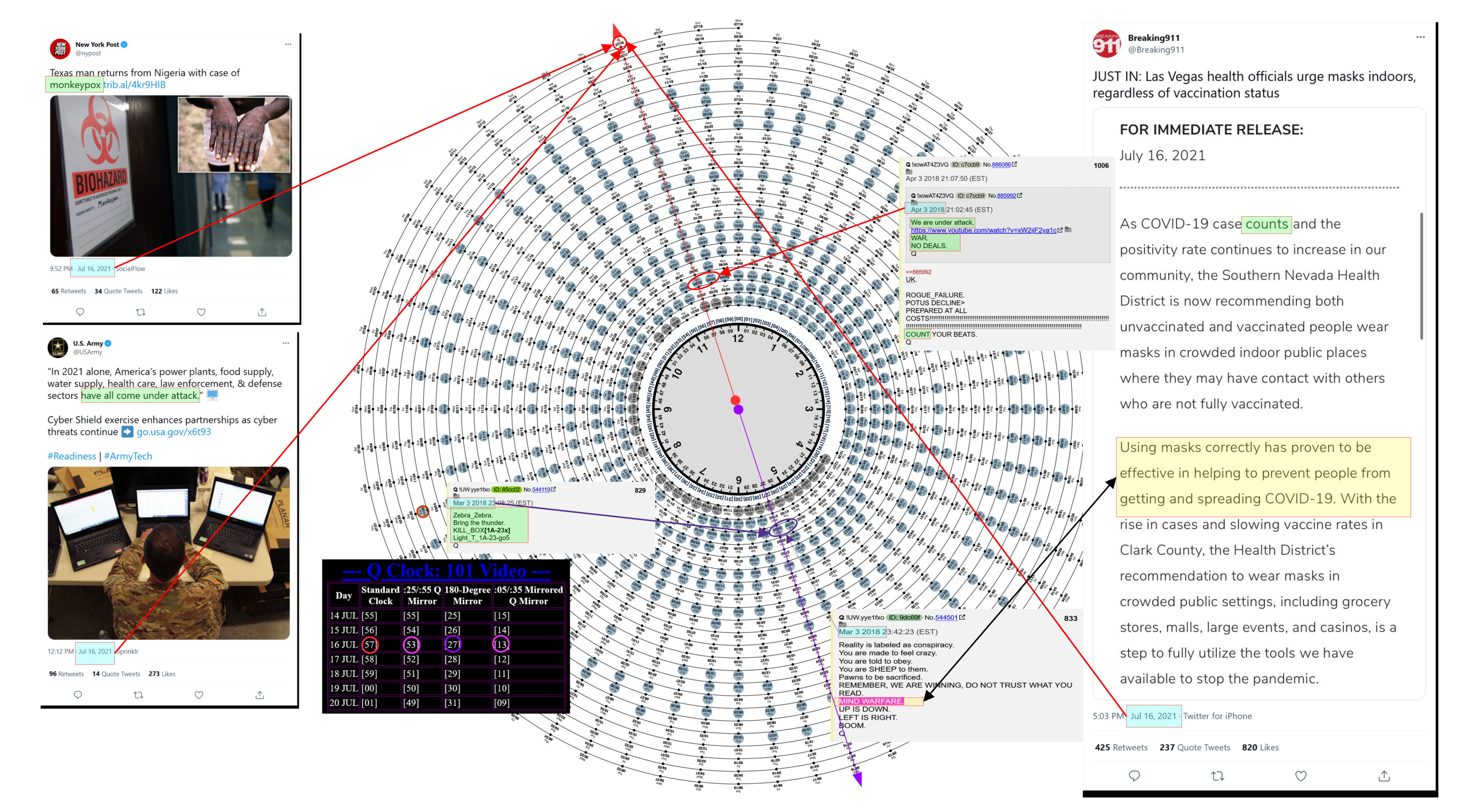Viewport: 1477px width, 812px height.
Task: Click the retweet icon under the New York Post tweet
Action: pos(141,312)
